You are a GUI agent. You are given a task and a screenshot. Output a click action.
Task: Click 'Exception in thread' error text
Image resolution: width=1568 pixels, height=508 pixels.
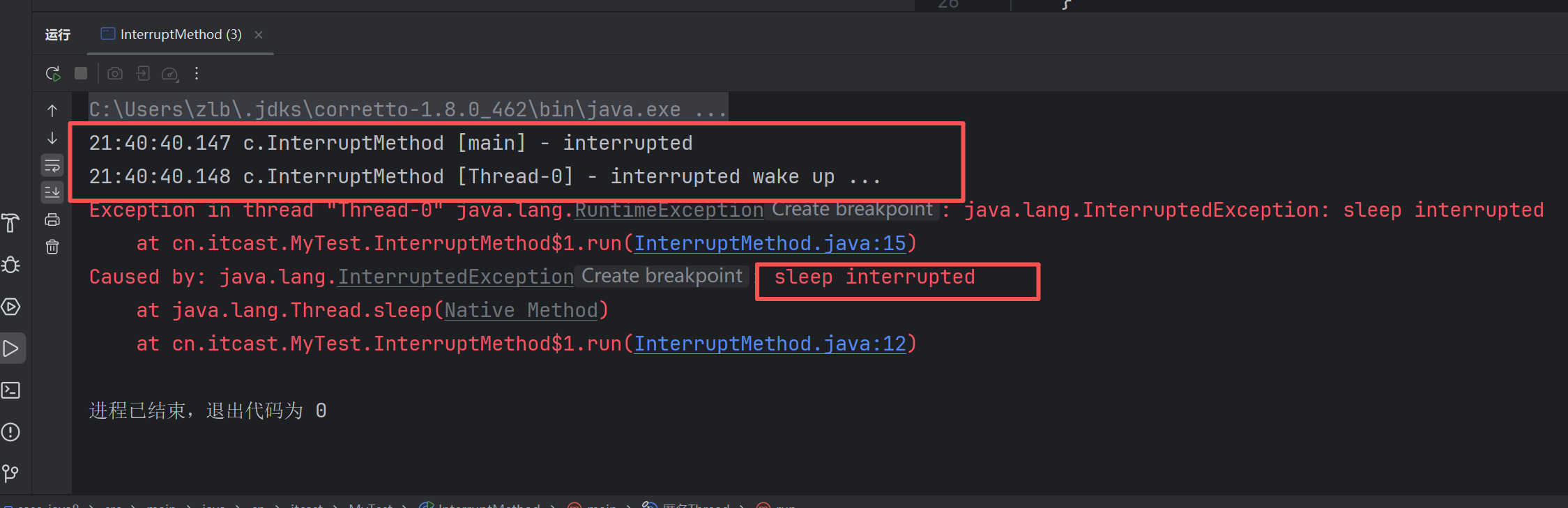(x=201, y=210)
